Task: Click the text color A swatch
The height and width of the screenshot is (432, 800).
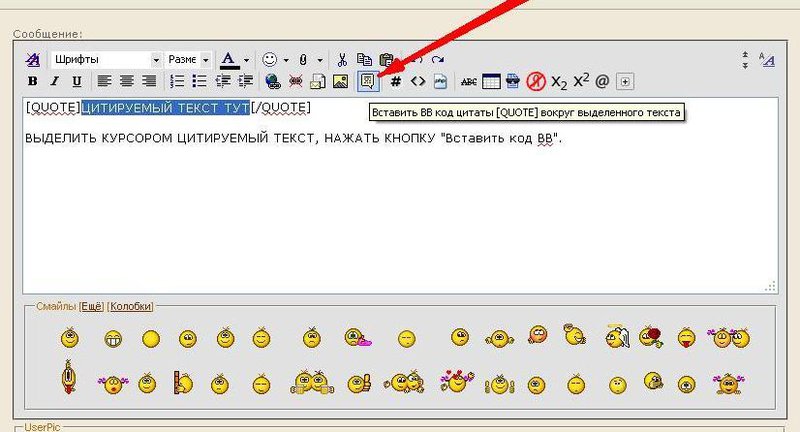Action: pos(228,60)
